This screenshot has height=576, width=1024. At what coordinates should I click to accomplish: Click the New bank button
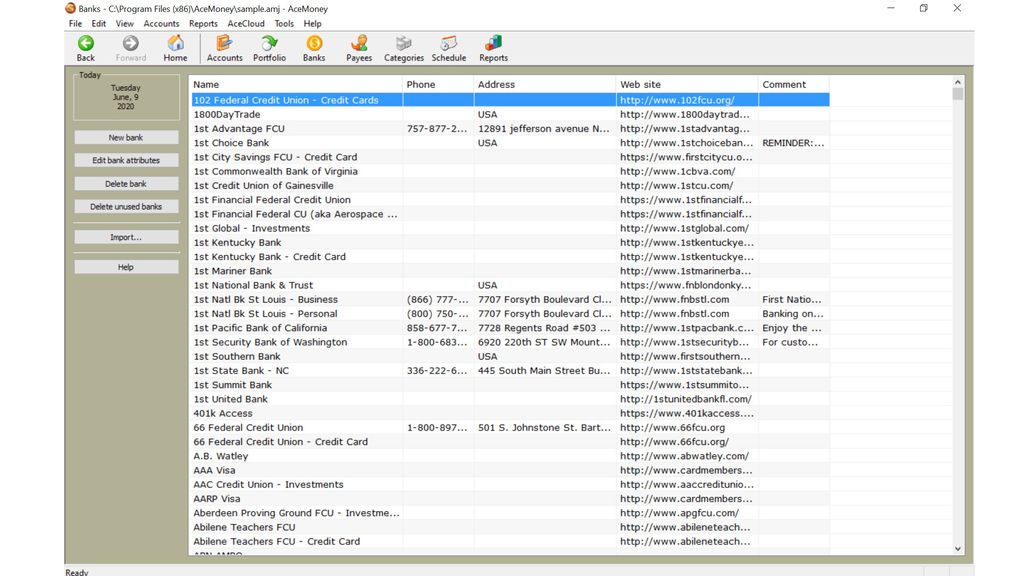coord(126,138)
